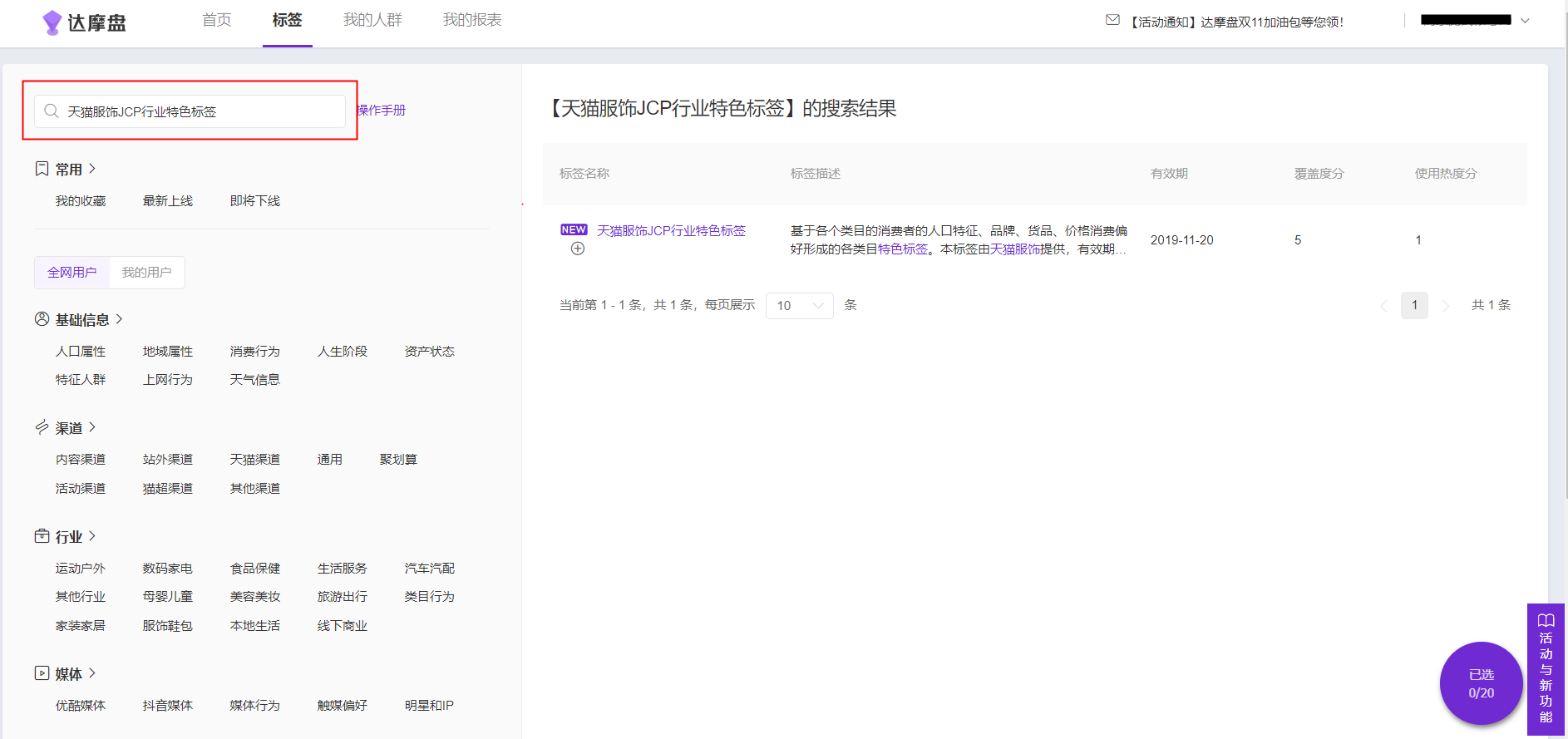Screen dimensions: 1568x739
Task: Switch to 我的用户 toggle
Action: [147, 273]
